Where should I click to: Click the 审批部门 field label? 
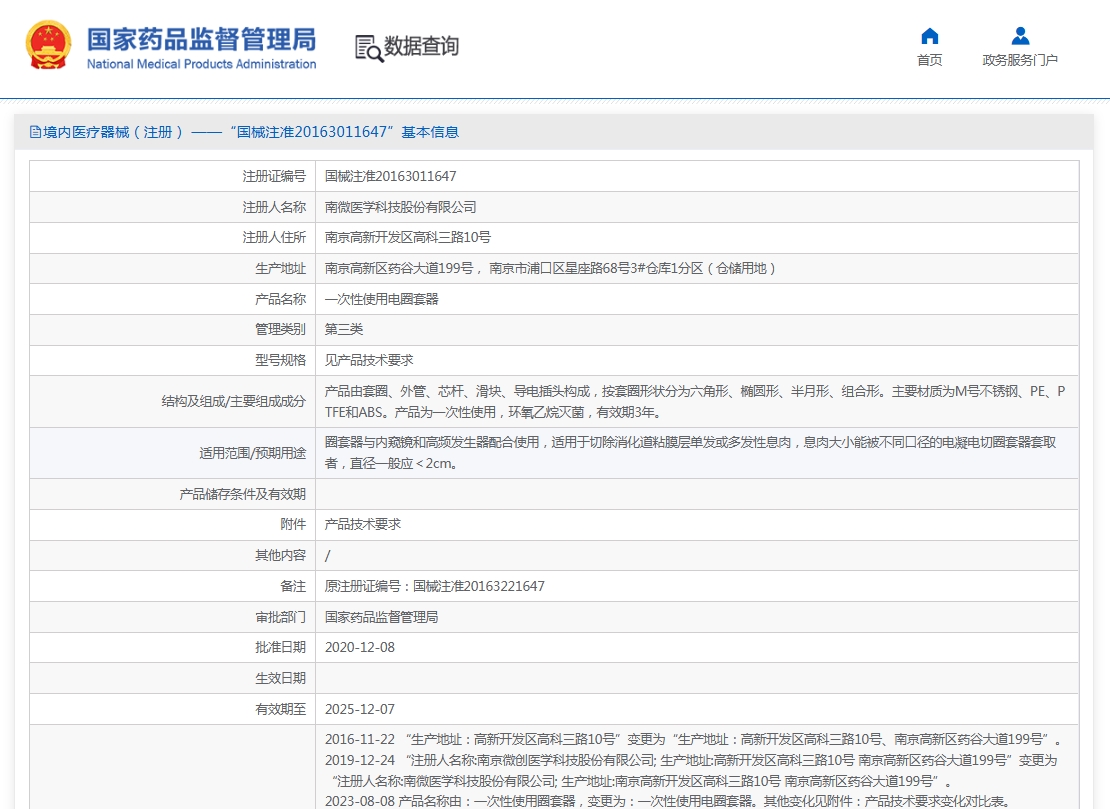280,617
